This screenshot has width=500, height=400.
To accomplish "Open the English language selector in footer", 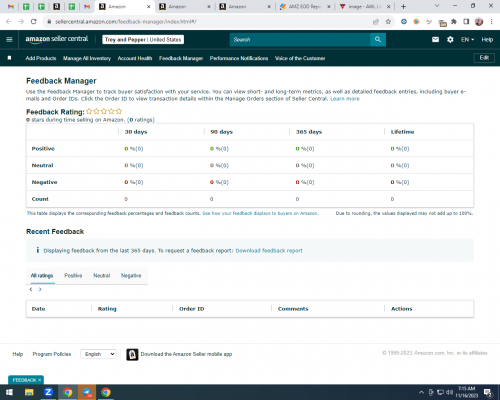I will point(98,354).
